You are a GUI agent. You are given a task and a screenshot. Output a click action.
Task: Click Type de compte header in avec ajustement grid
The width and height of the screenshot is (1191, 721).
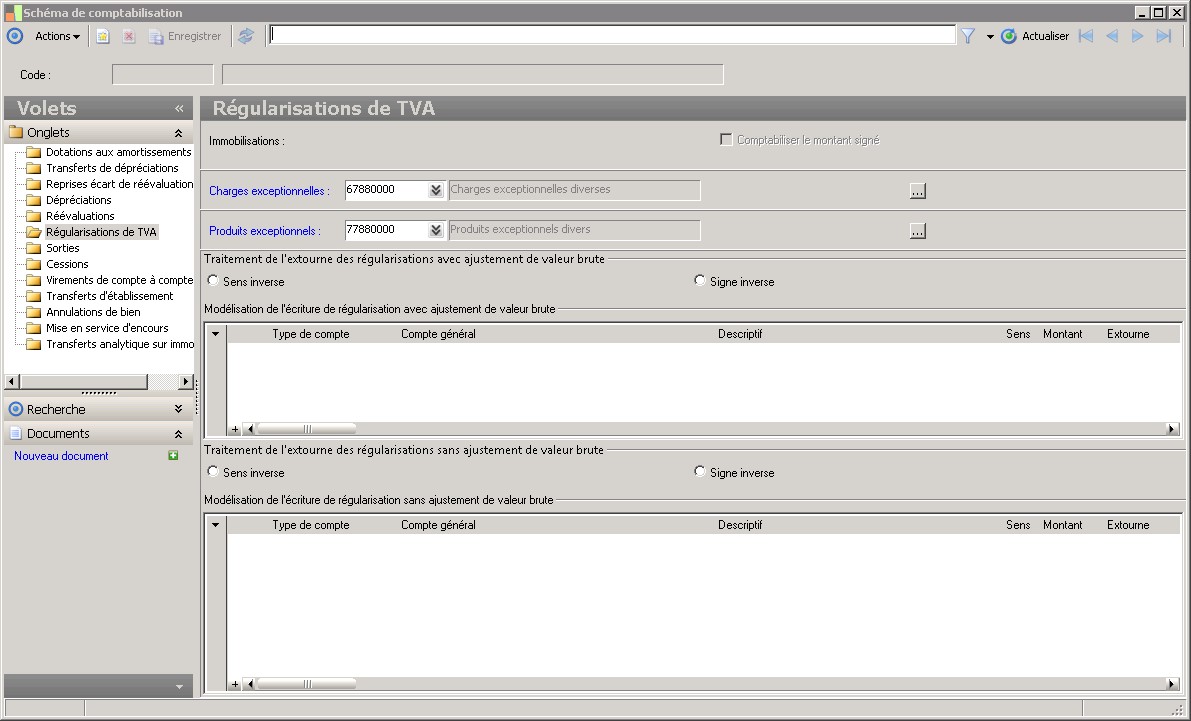click(311, 334)
